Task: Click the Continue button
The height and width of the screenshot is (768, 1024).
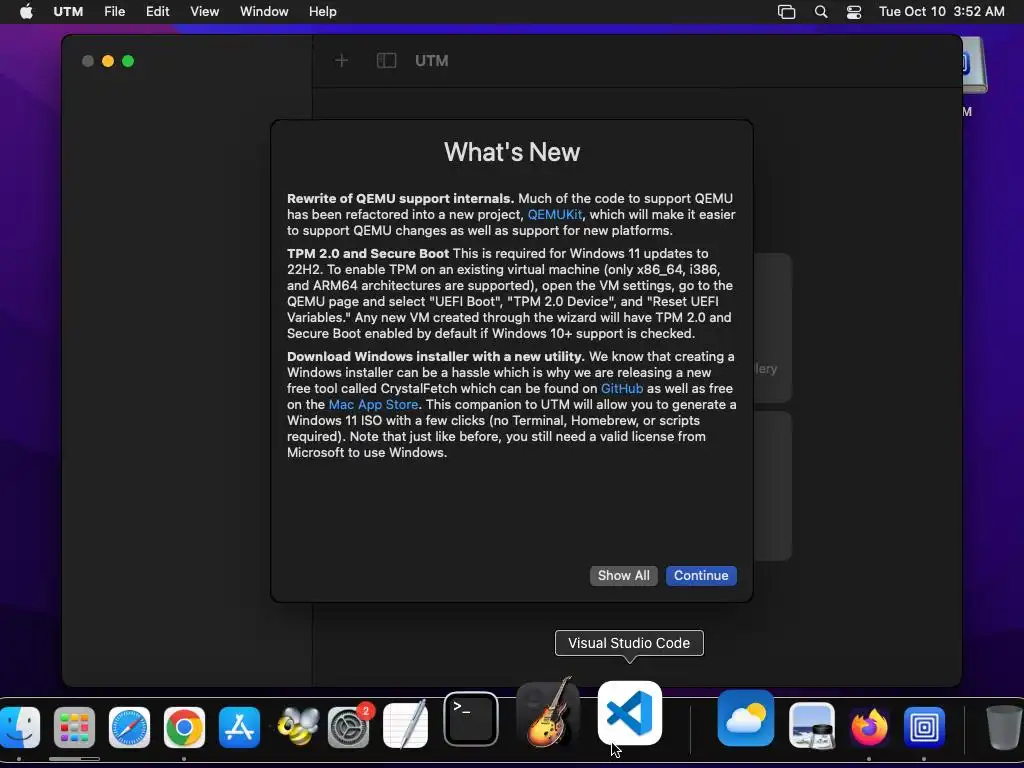Action: [701, 575]
